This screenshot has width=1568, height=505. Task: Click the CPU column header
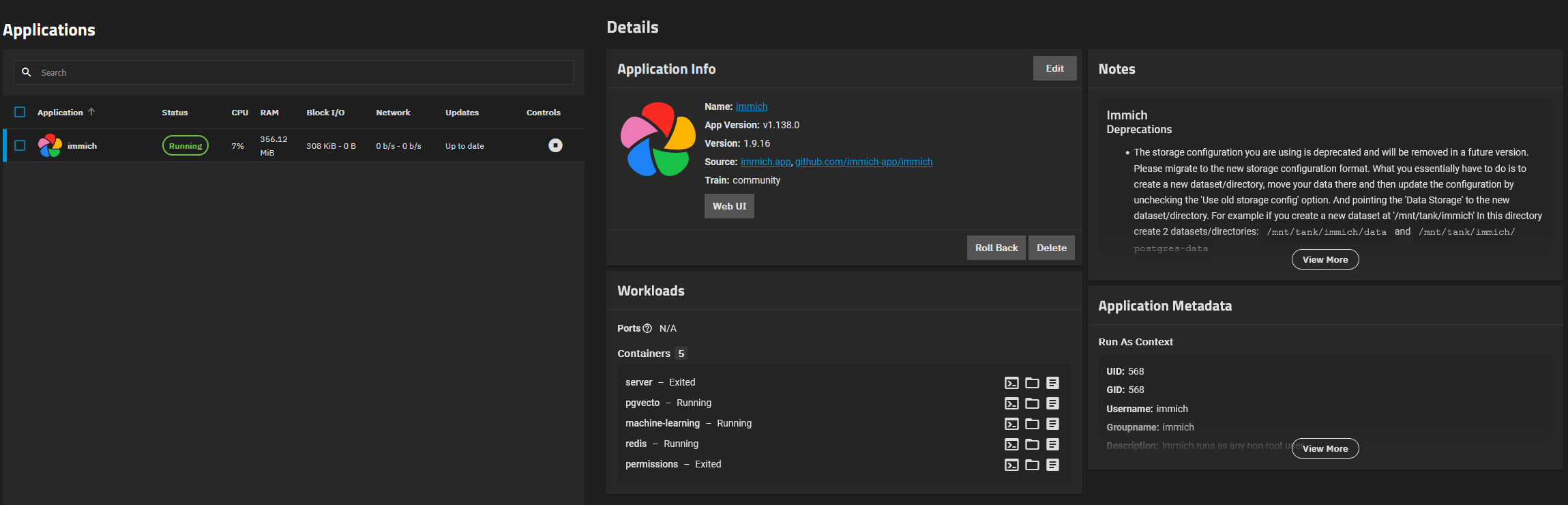pos(239,113)
